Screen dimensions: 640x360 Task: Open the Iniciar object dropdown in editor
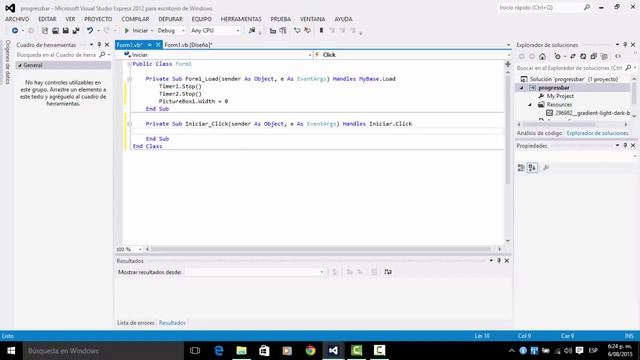[310, 55]
